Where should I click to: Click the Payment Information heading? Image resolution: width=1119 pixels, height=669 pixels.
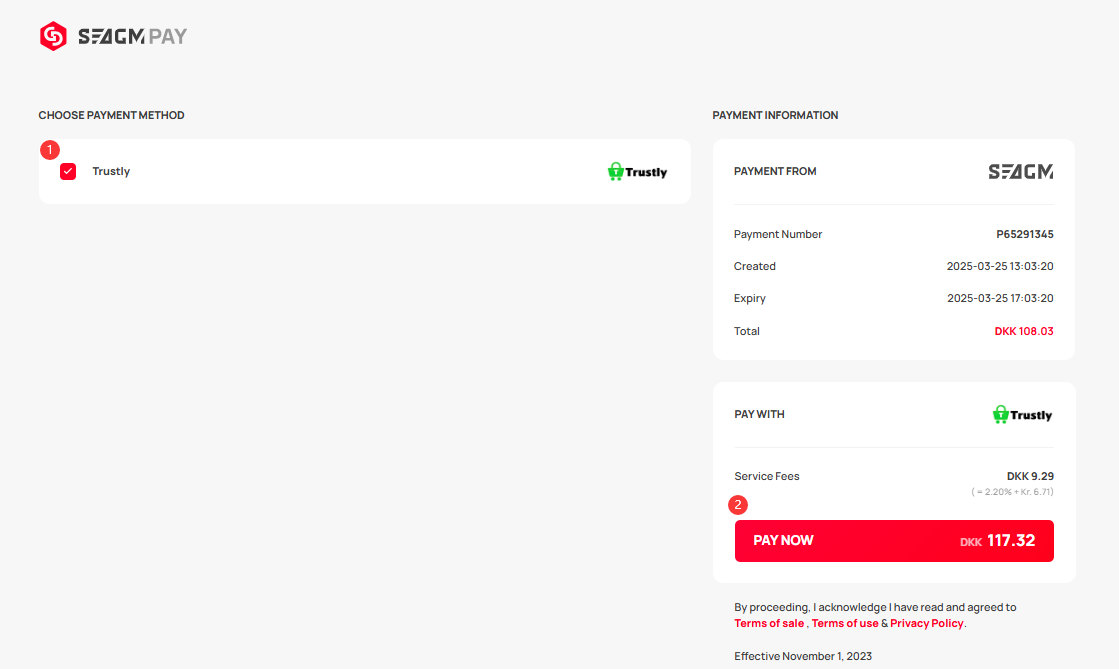(775, 115)
